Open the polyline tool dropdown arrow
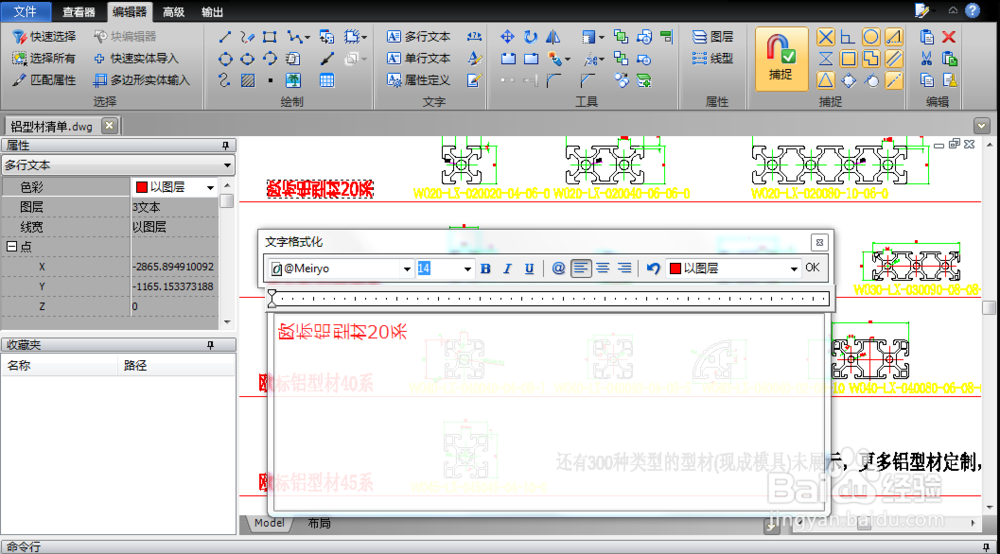 [x=307, y=38]
